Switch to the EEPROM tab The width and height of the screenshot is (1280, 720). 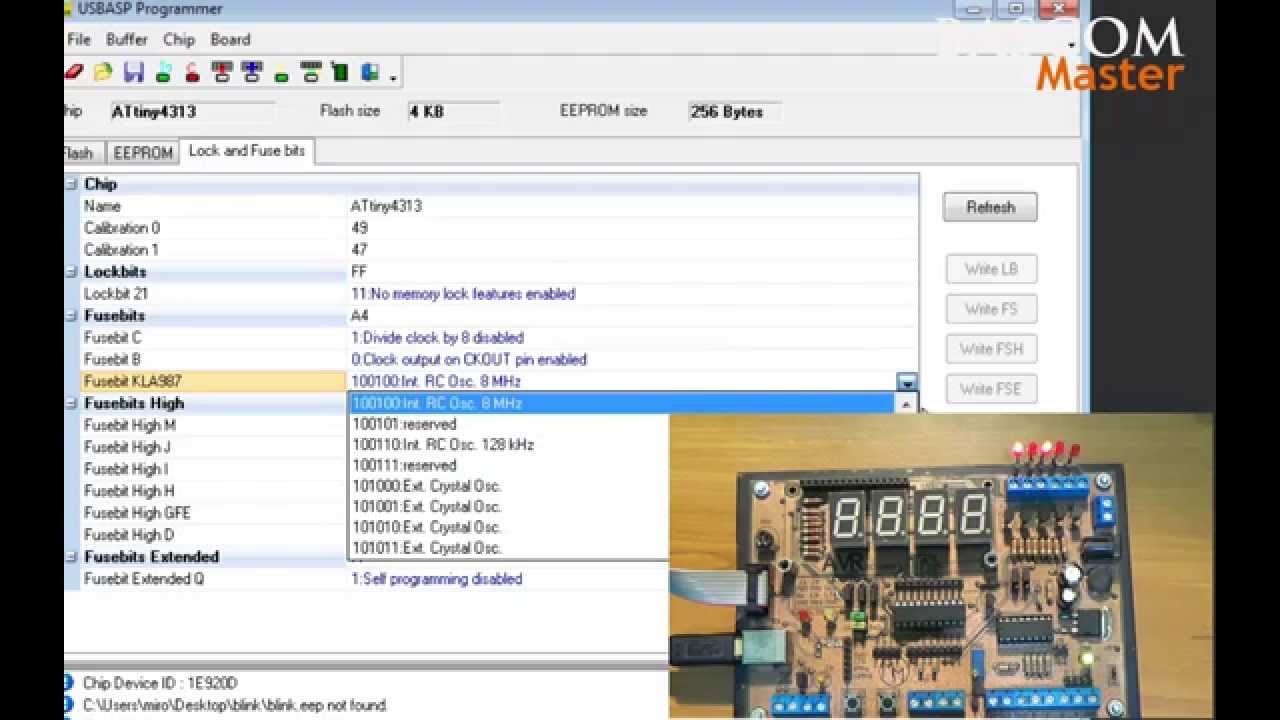click(143, 152)
